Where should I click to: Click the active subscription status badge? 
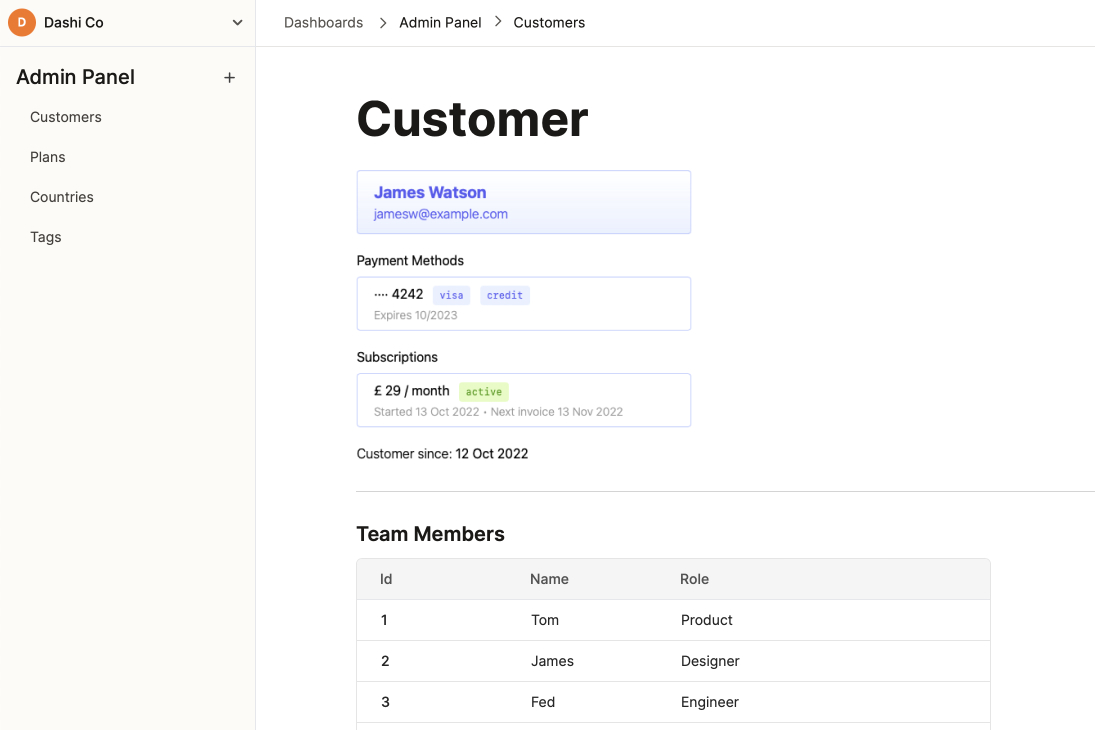[483, 392]
